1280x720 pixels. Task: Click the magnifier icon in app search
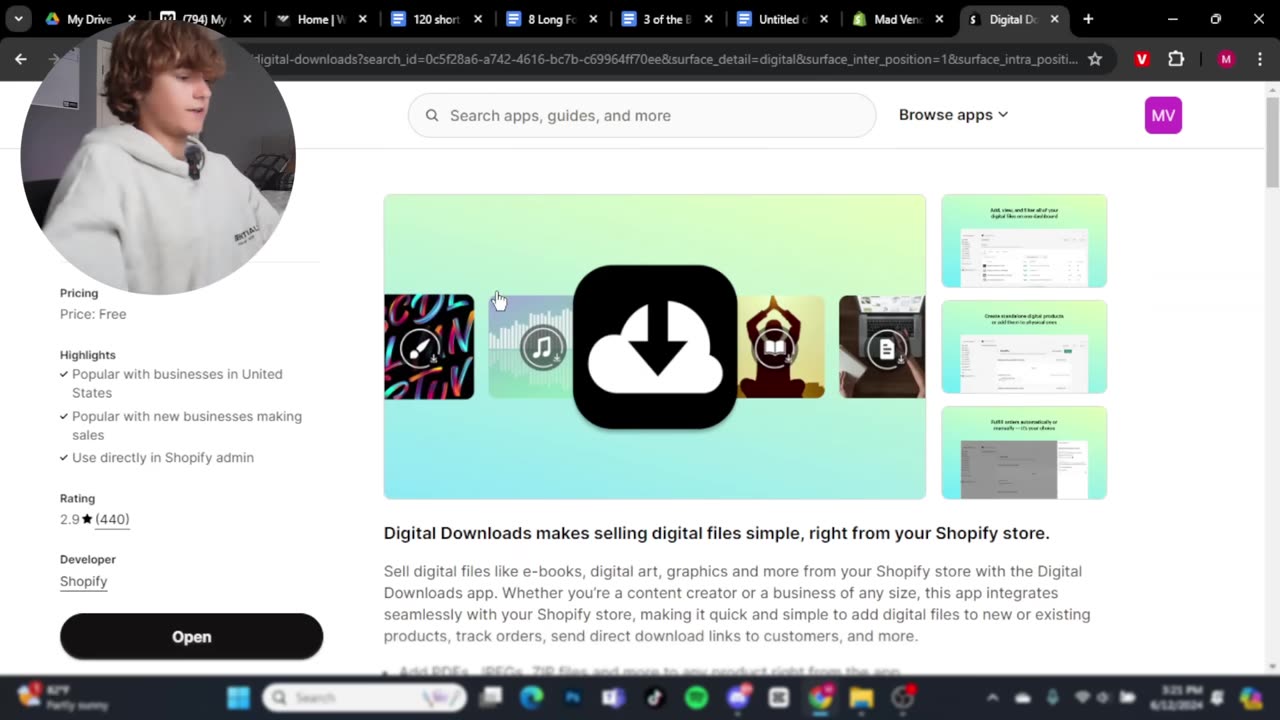432,115
